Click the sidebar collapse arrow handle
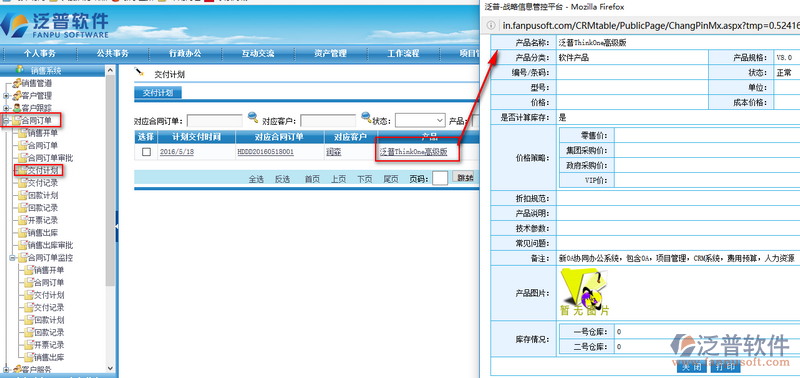 point(116,225)
